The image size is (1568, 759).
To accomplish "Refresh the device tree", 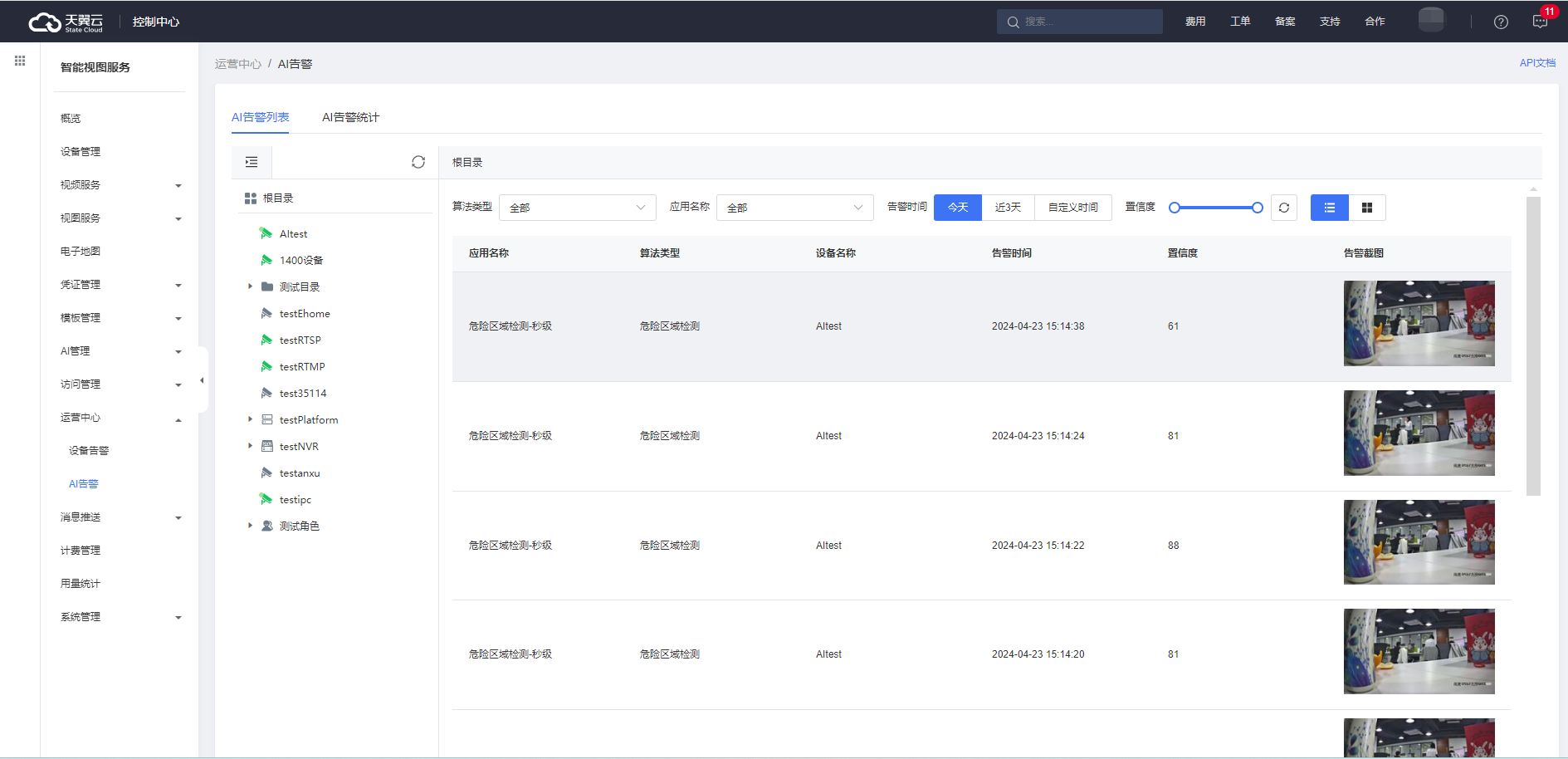I will point(418,162).
